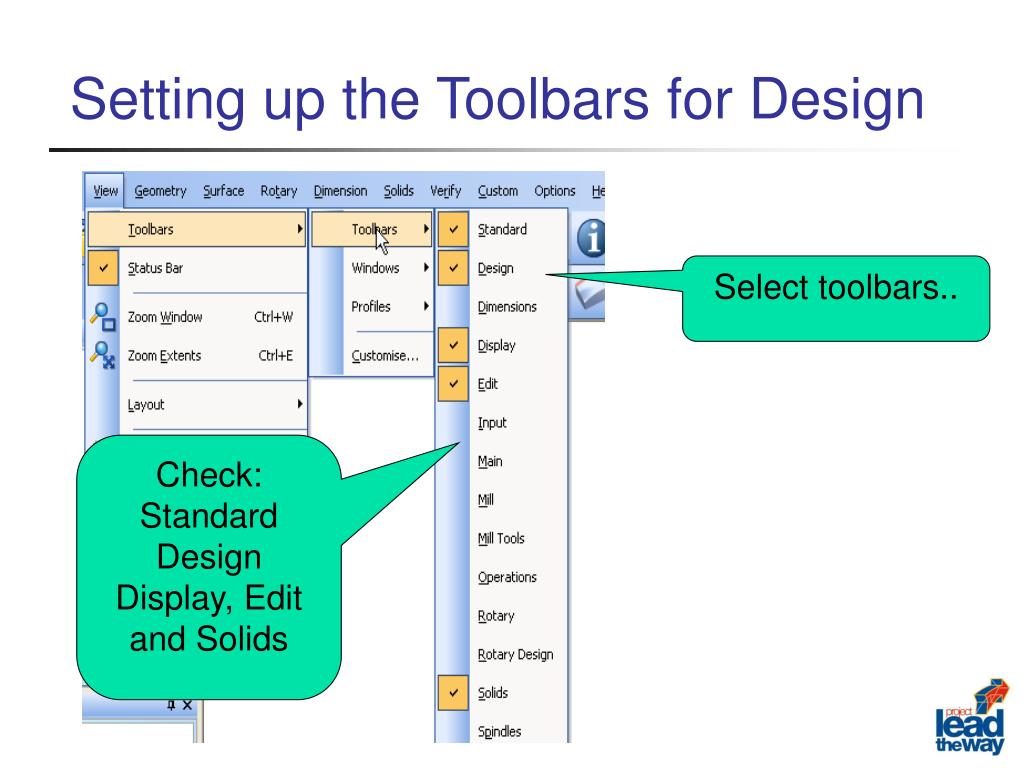Image resolution: width=1024 pixels, height=768 pixels.
Task: Click the Zoom Extents magnifier icon
Action: (x=103, y=355)
